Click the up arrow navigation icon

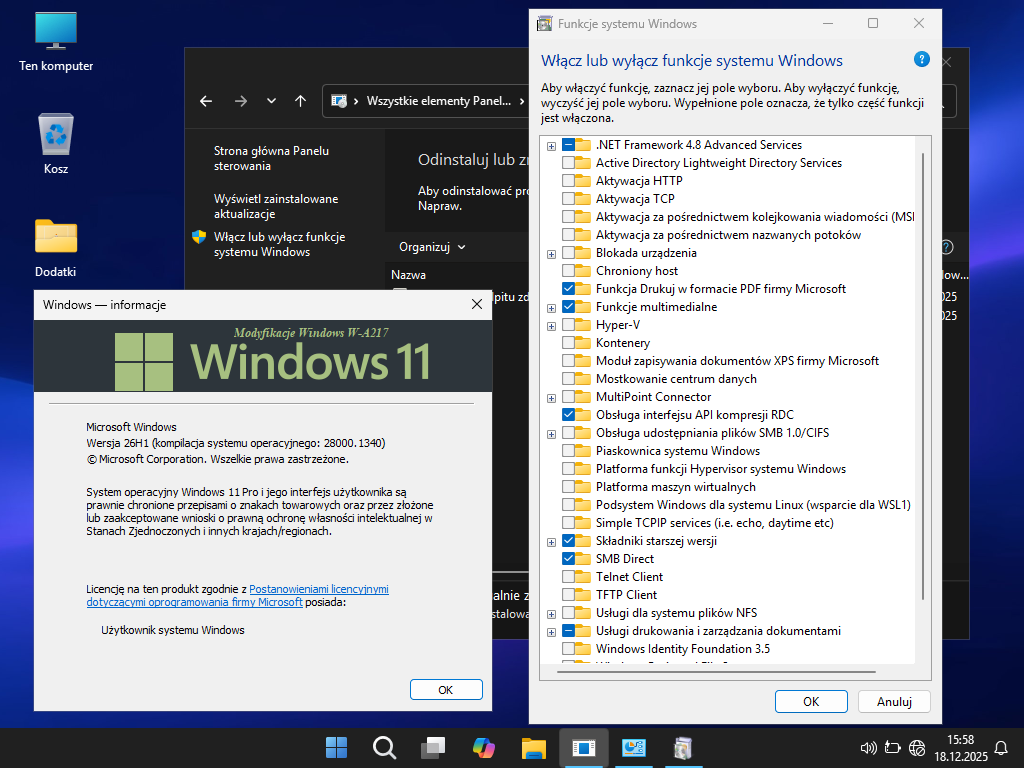[300, 101]
